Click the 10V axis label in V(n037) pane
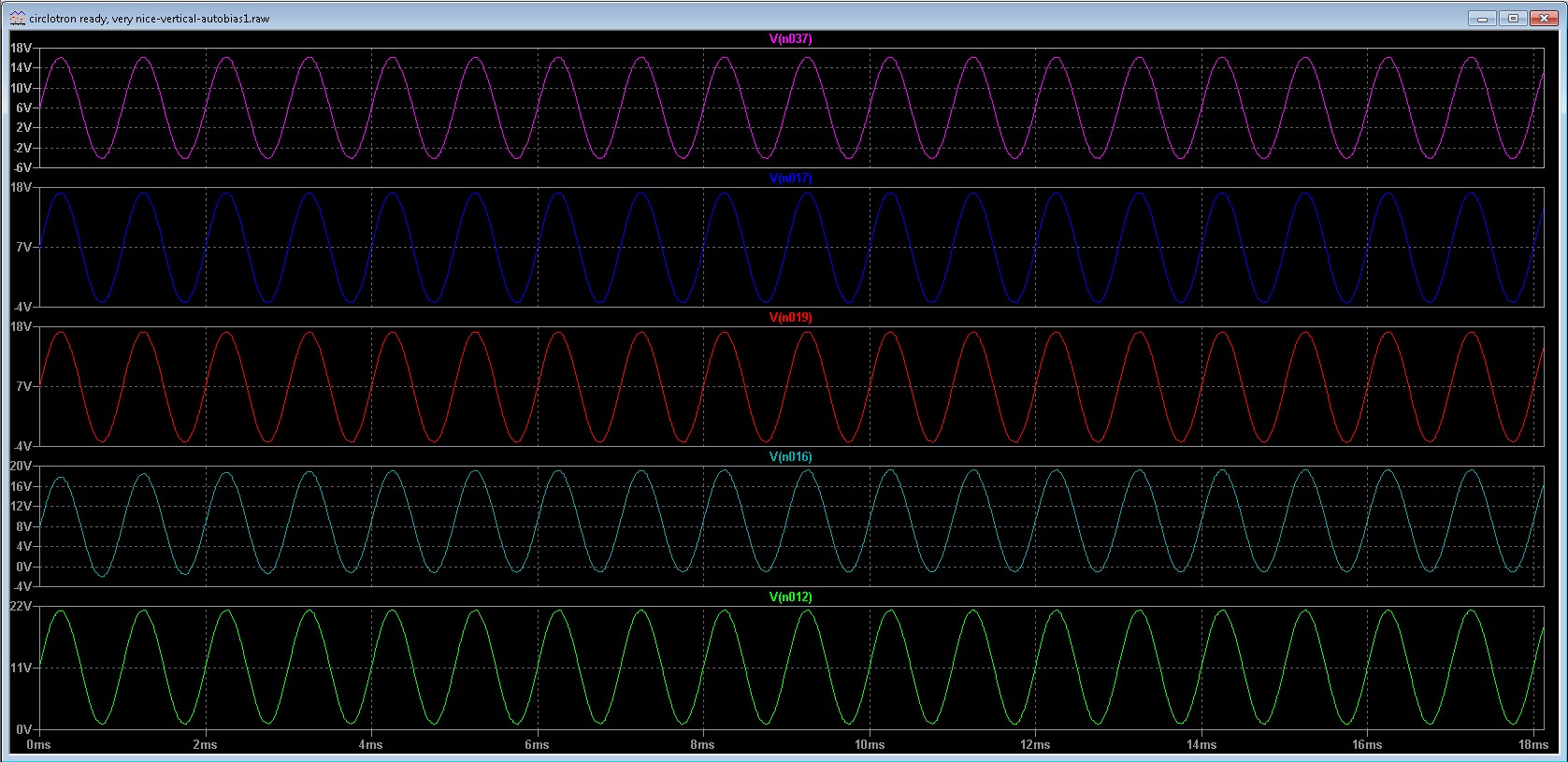Image resolution: width=1568 pixels, height=762 pixels. point(22,88)
